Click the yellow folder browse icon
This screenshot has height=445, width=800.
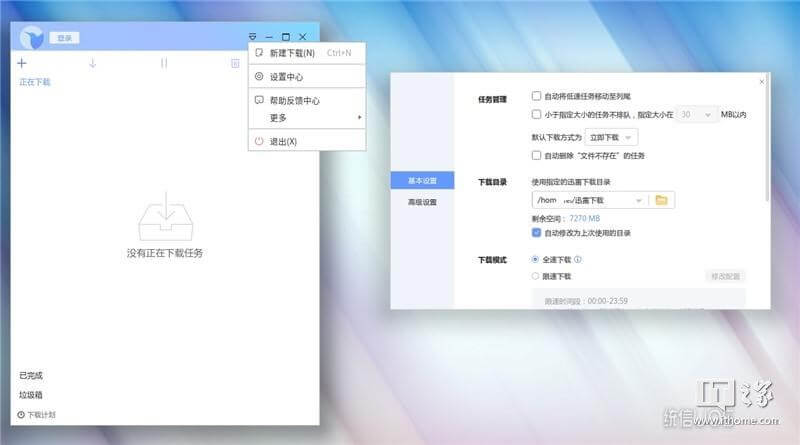click(x=661, y=200)
